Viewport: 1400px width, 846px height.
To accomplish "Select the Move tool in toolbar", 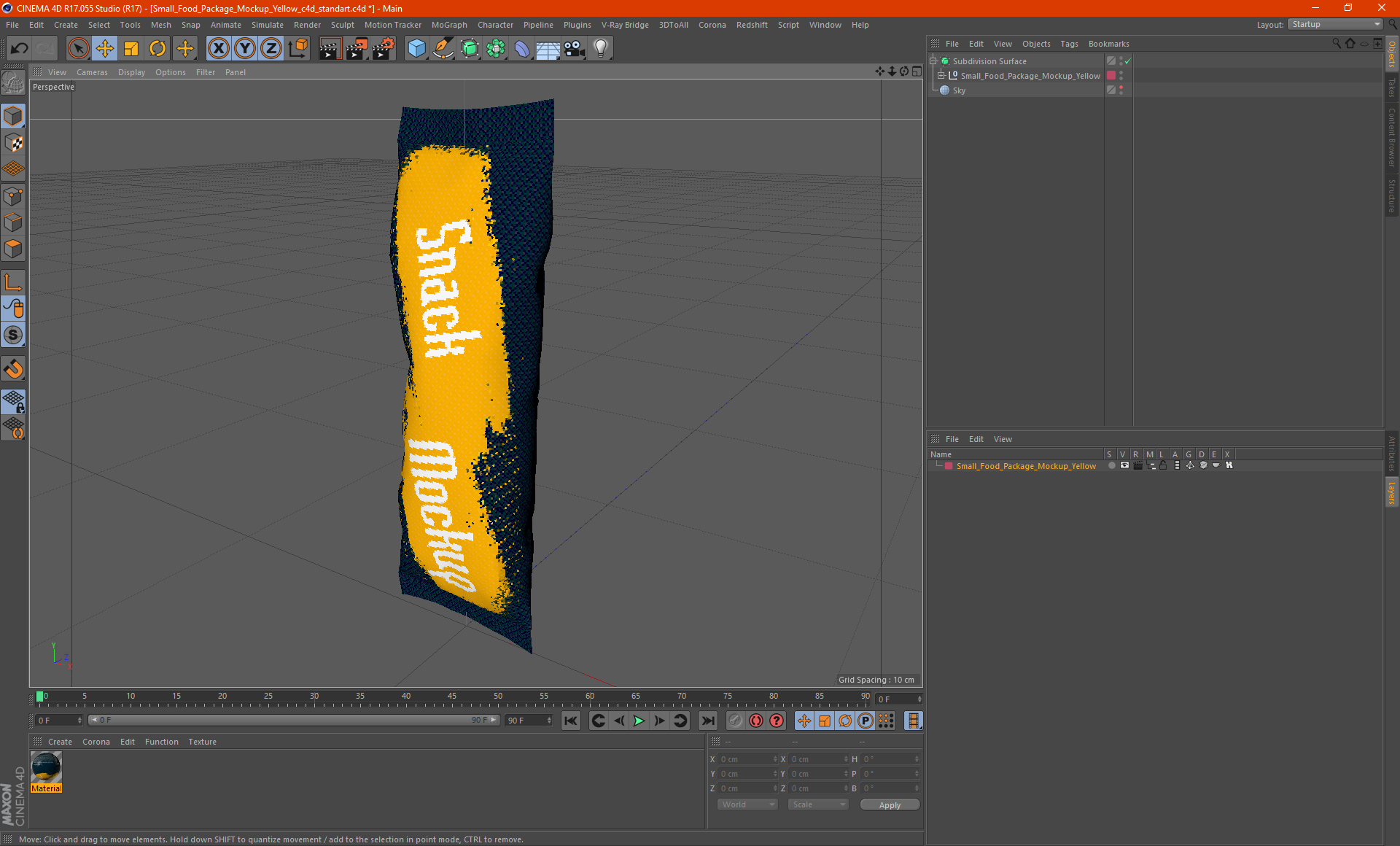I will 105,49.
